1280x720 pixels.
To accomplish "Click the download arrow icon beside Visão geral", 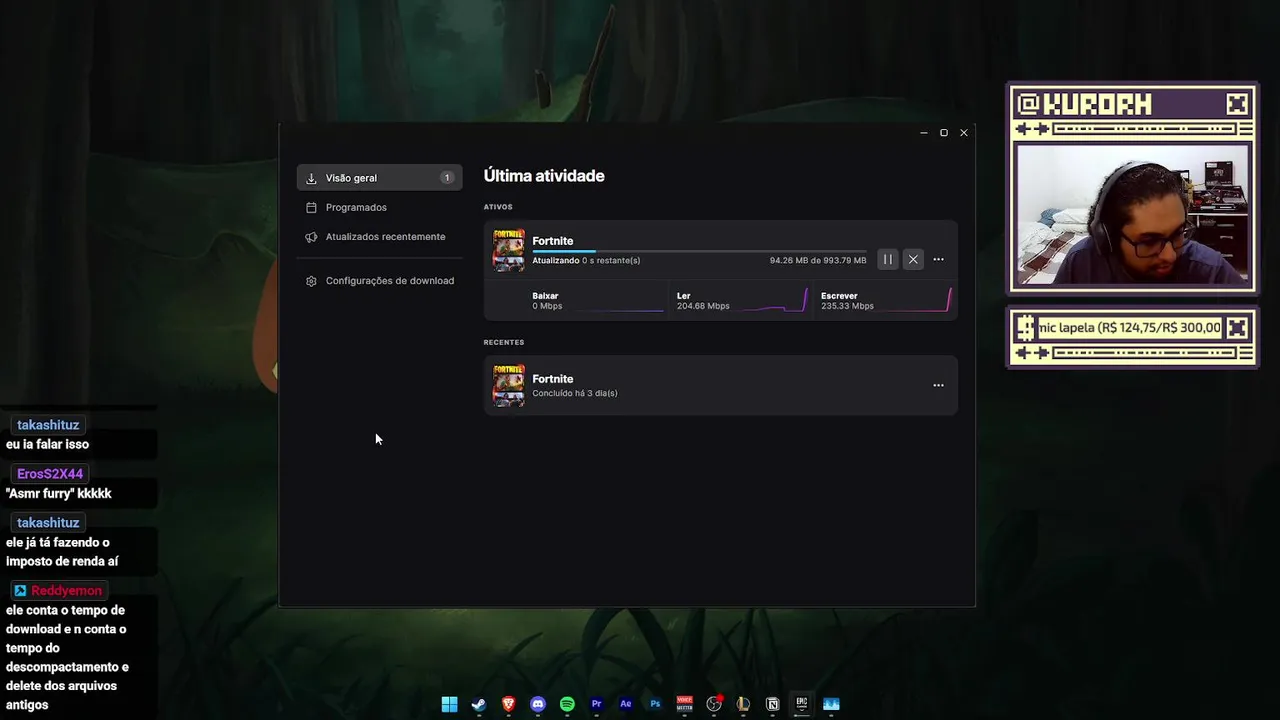I will pyautogui.click(x=311, y=178).
